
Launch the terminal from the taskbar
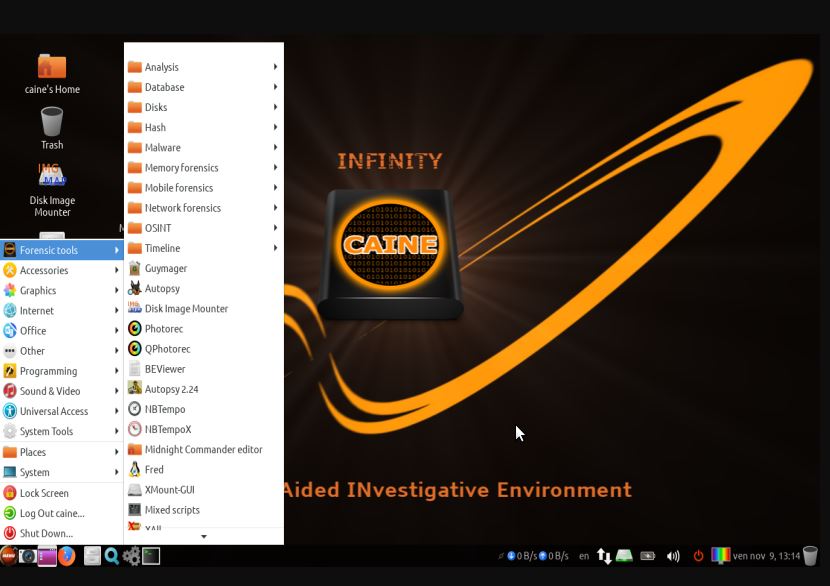coord(151,556)
